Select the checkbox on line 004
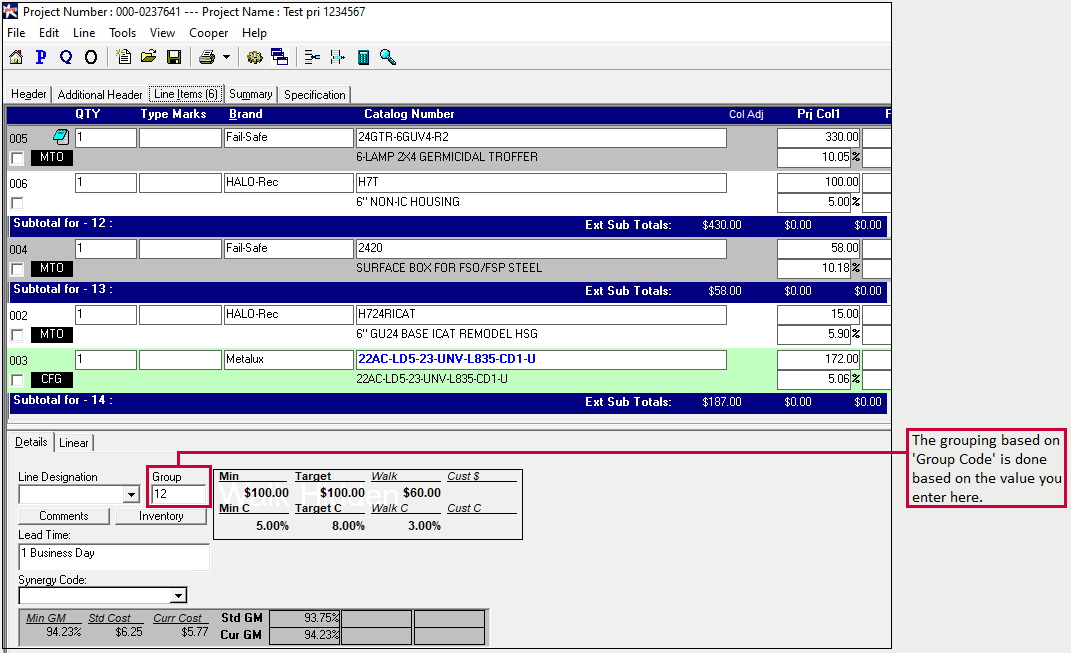 [x=18, y=269]
